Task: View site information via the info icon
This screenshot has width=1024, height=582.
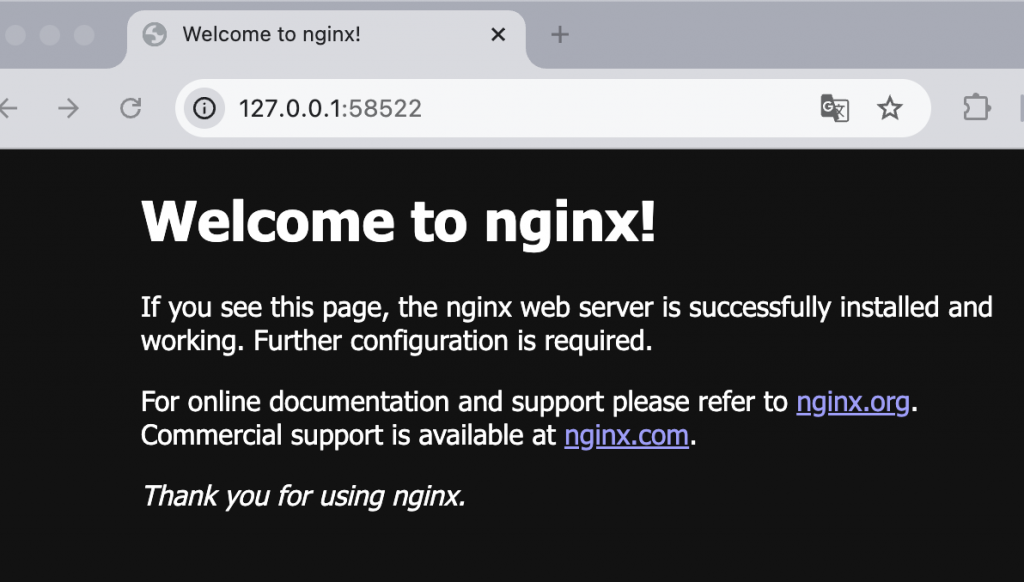Action: pos(204,108)
